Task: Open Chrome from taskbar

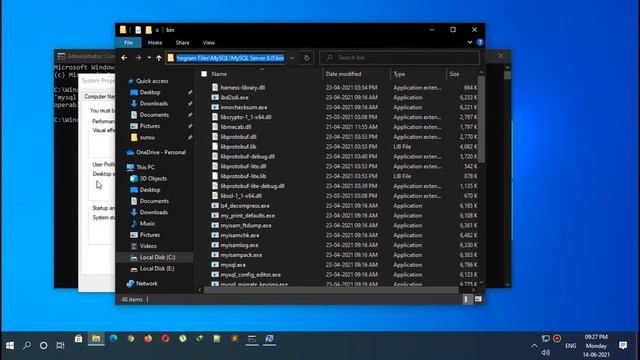Action: pyautogui.click(x=131, y=338)
